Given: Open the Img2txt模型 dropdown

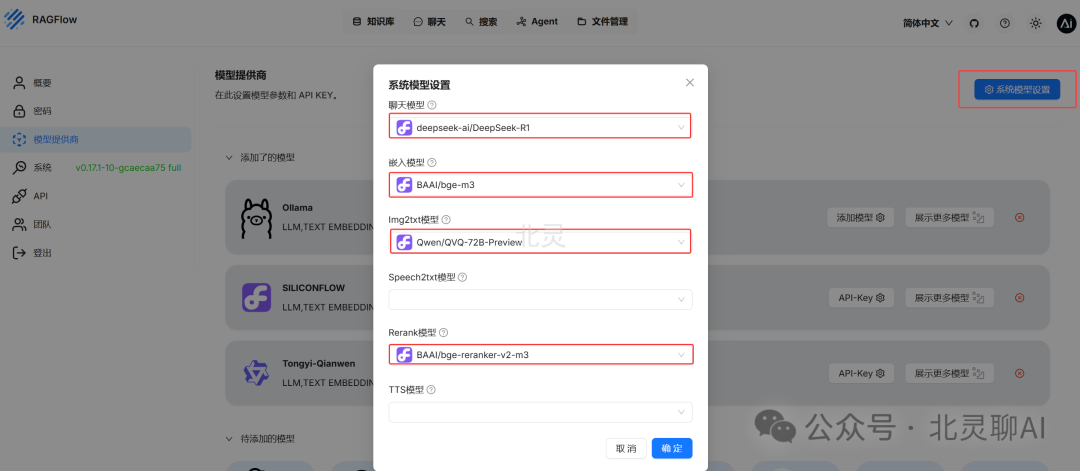Looking at the screenshot, I should click(x=541, y=242).
